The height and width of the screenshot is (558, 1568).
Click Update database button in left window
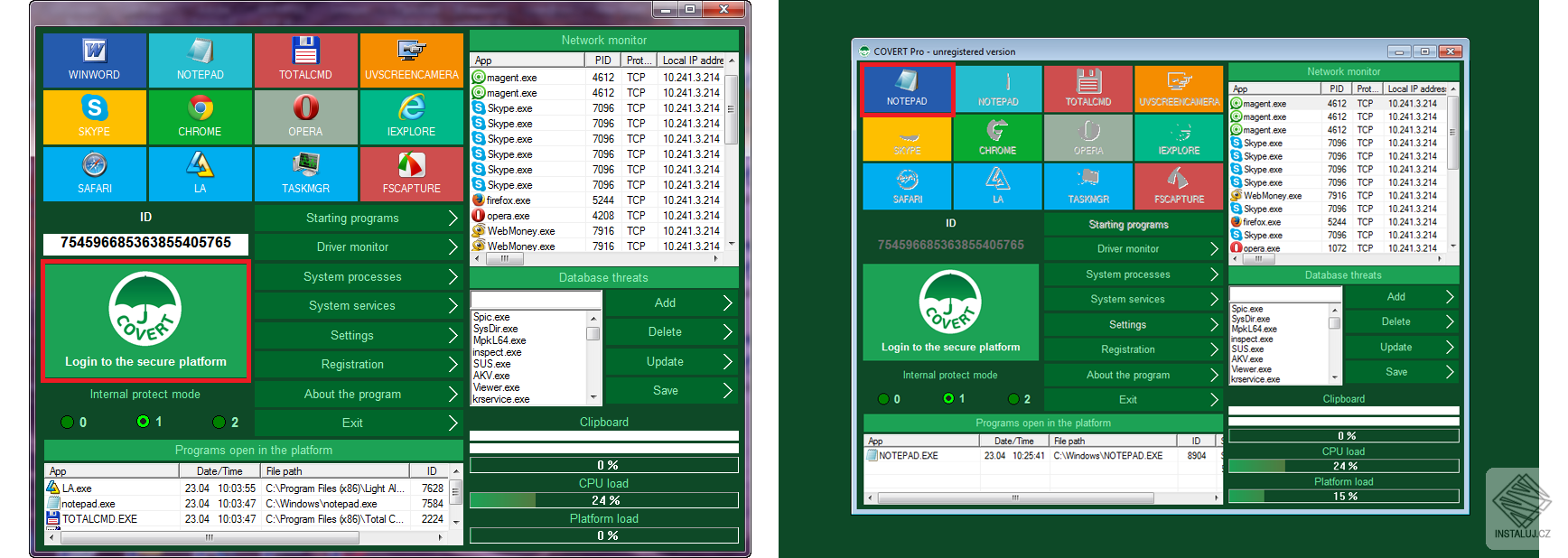coord(671,361)
